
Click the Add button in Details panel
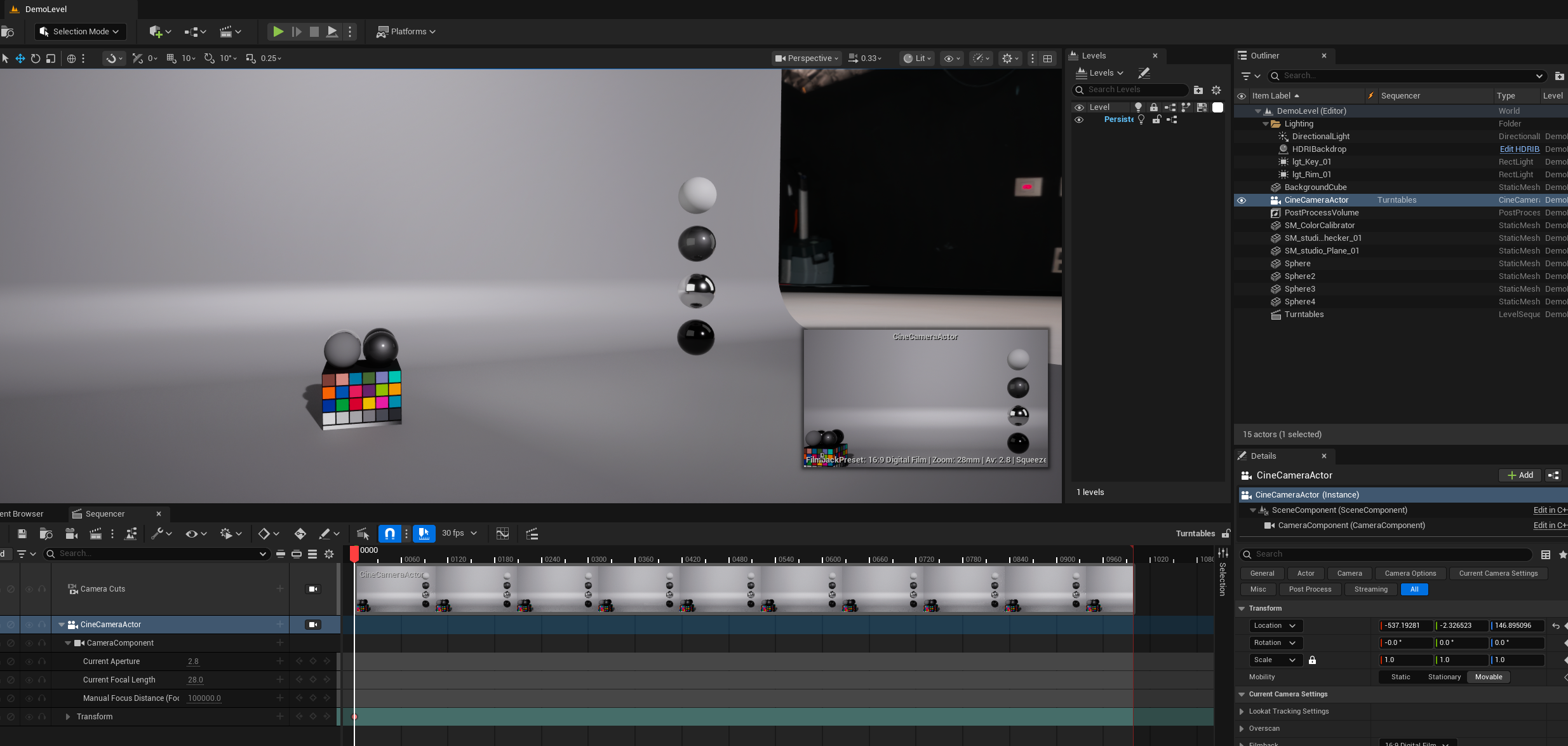tap(1519, 475)
